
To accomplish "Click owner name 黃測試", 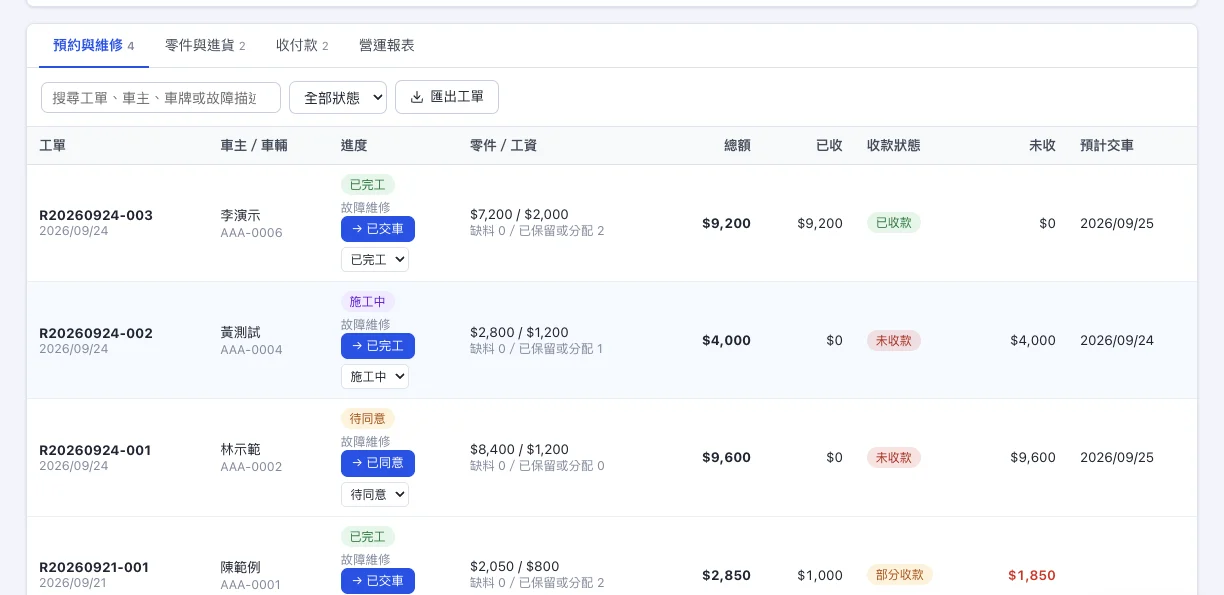I will coord(240,332).
